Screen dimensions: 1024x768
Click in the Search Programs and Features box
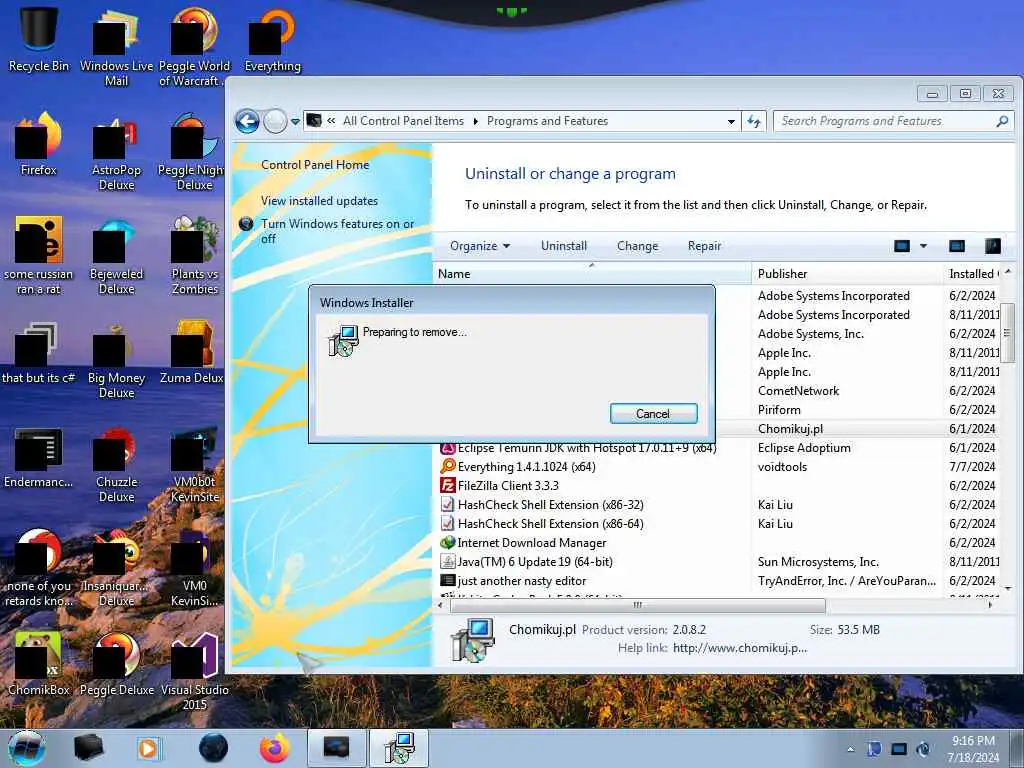pyautogui.click(x=885, y=121)
